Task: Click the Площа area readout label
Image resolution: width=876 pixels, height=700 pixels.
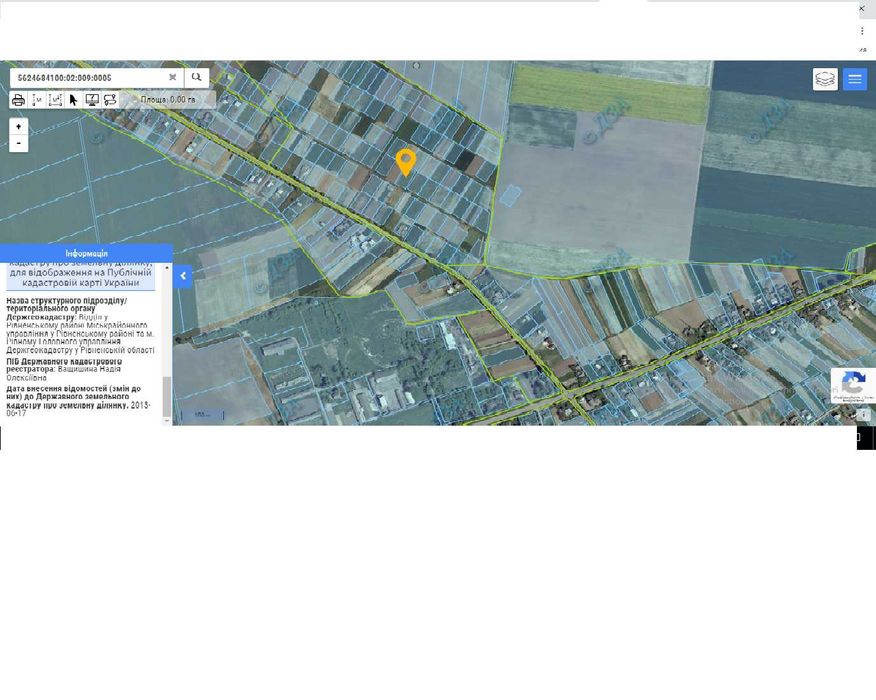Action: [168, 100]
